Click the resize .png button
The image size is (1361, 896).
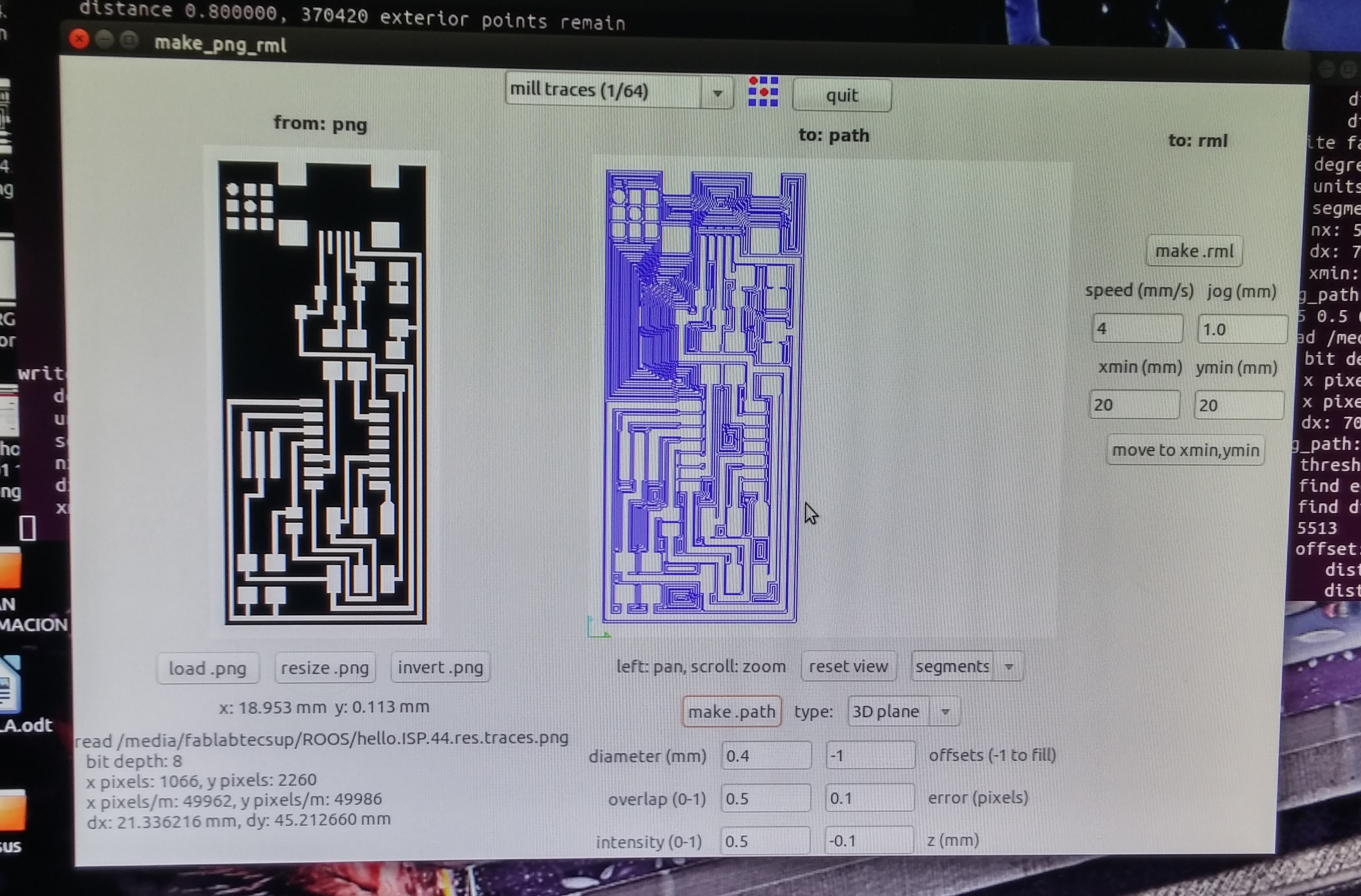[325, 668]
